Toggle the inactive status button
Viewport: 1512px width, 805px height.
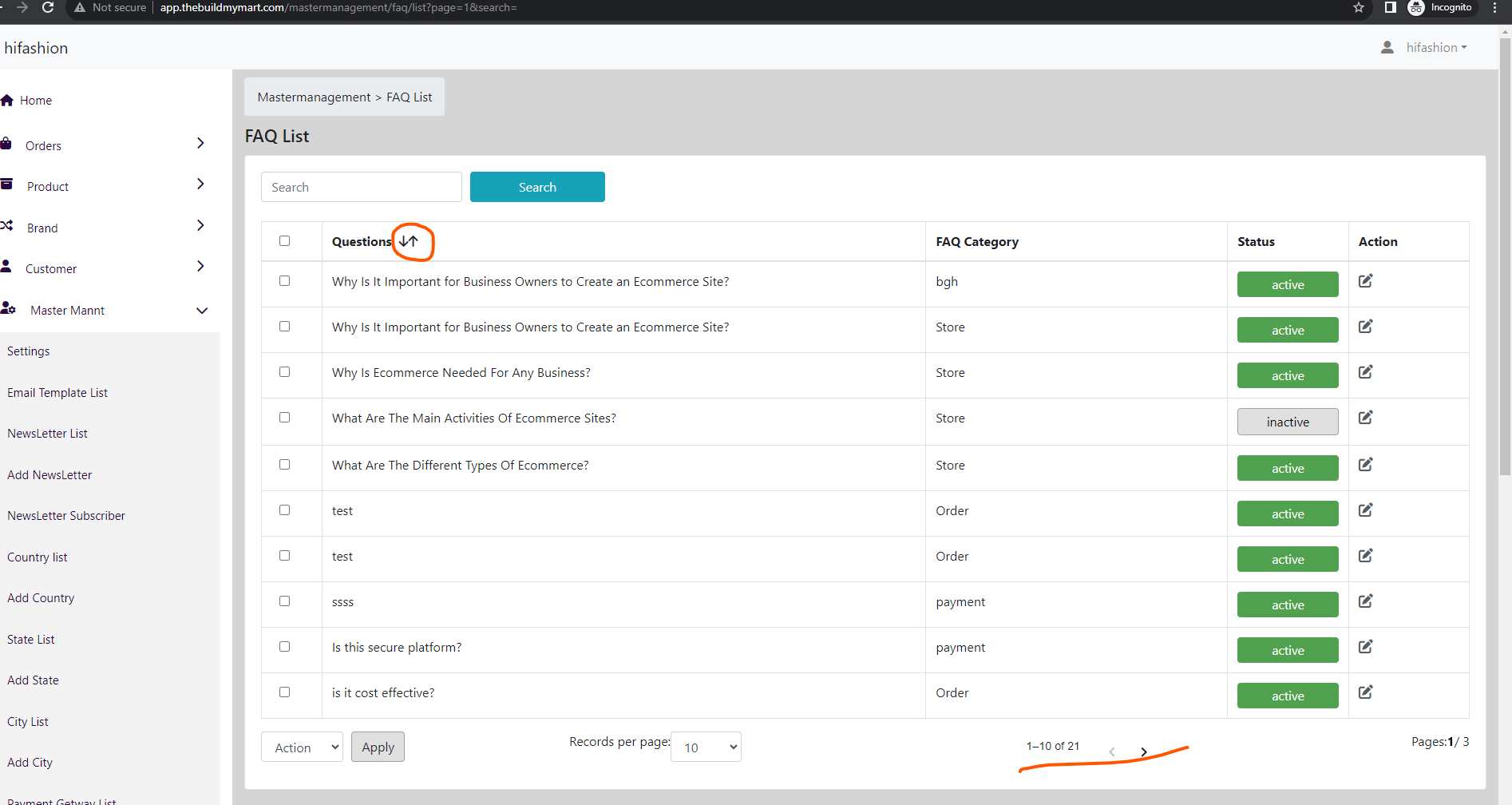click(x=1288, y=422)
